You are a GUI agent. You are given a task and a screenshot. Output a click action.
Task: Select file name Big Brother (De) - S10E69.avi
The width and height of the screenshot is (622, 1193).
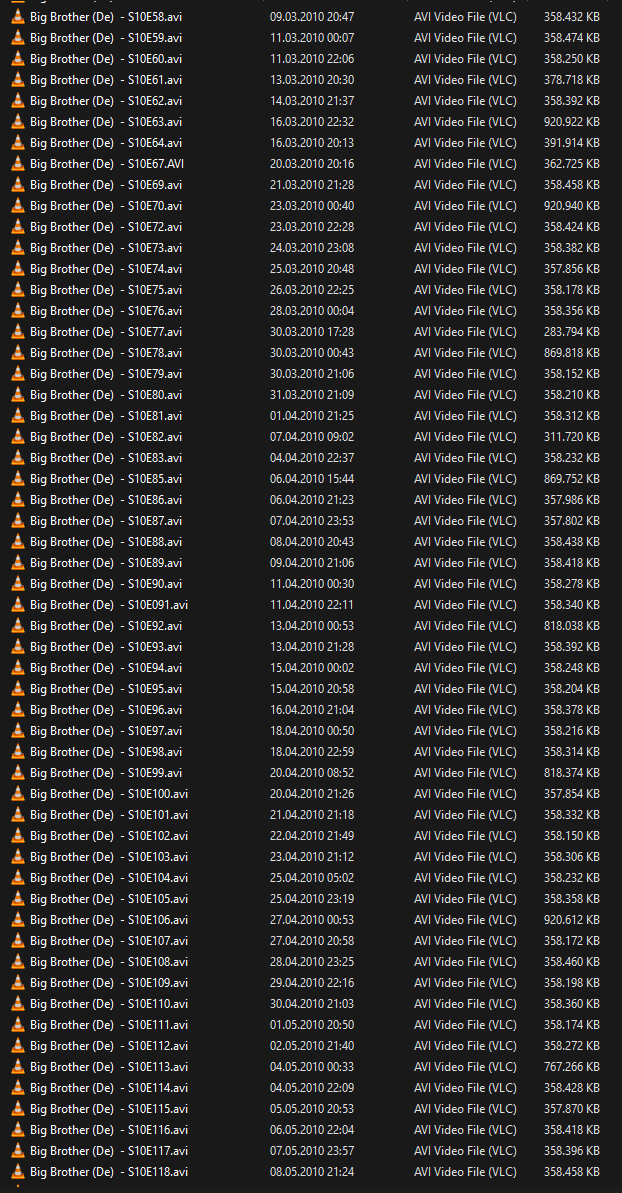(x=106, y=185)
